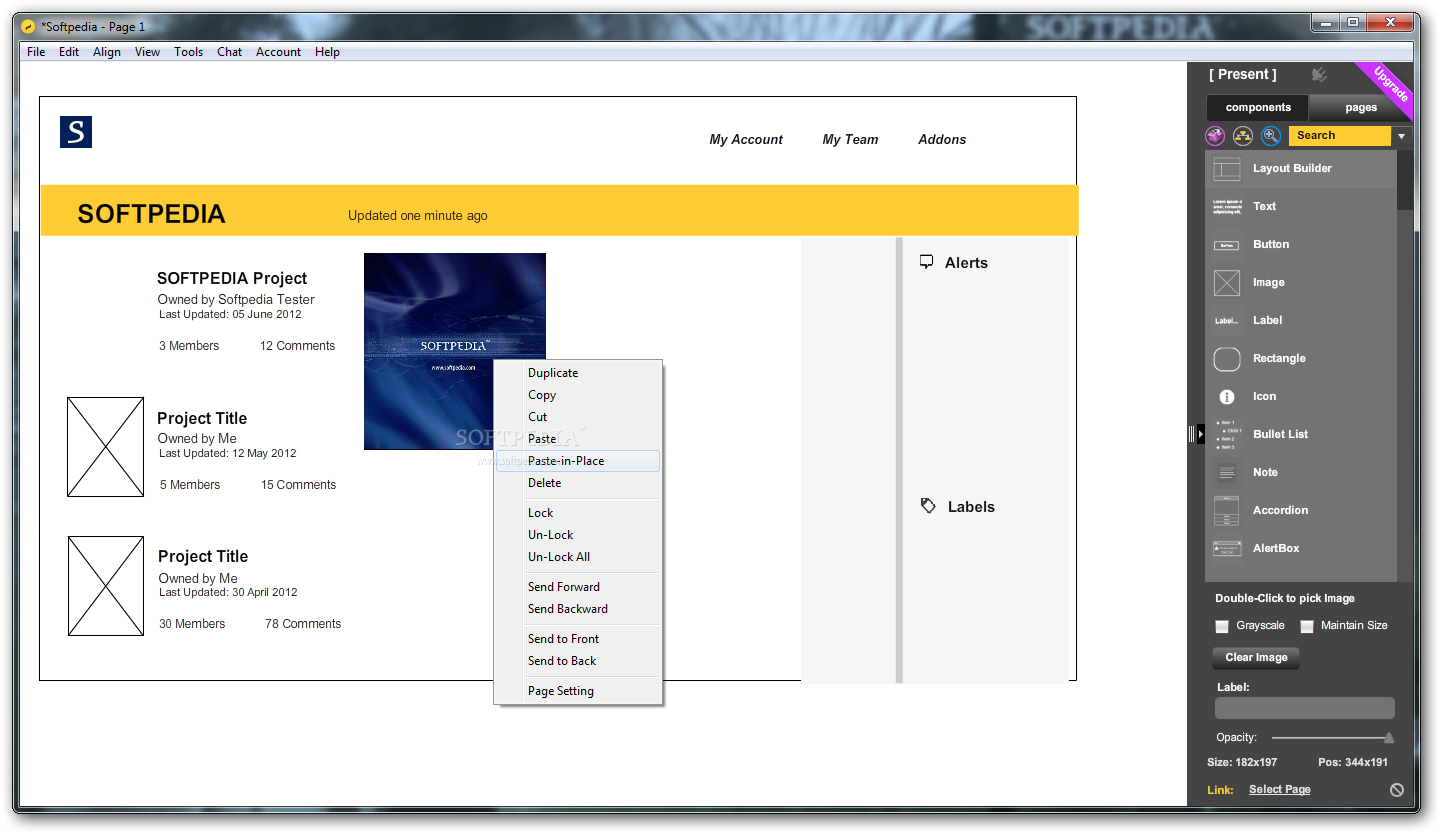
Task: Click the Addons link on canvas
Action: [x=942, y=140]
